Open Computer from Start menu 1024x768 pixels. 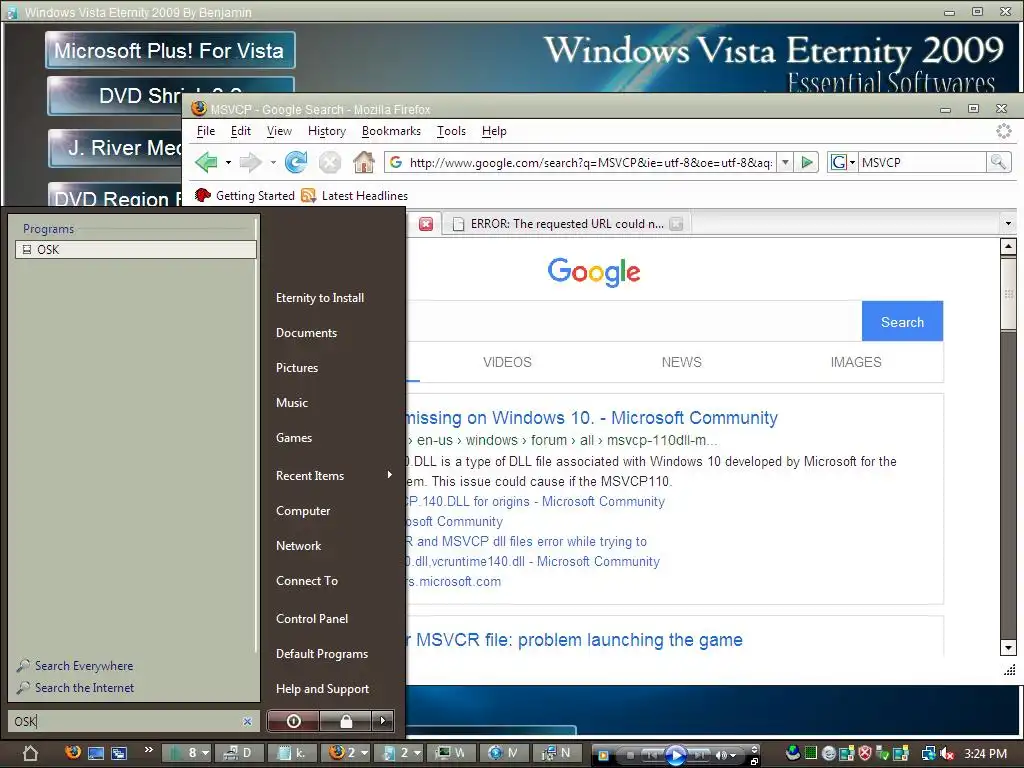click(303, 511)
